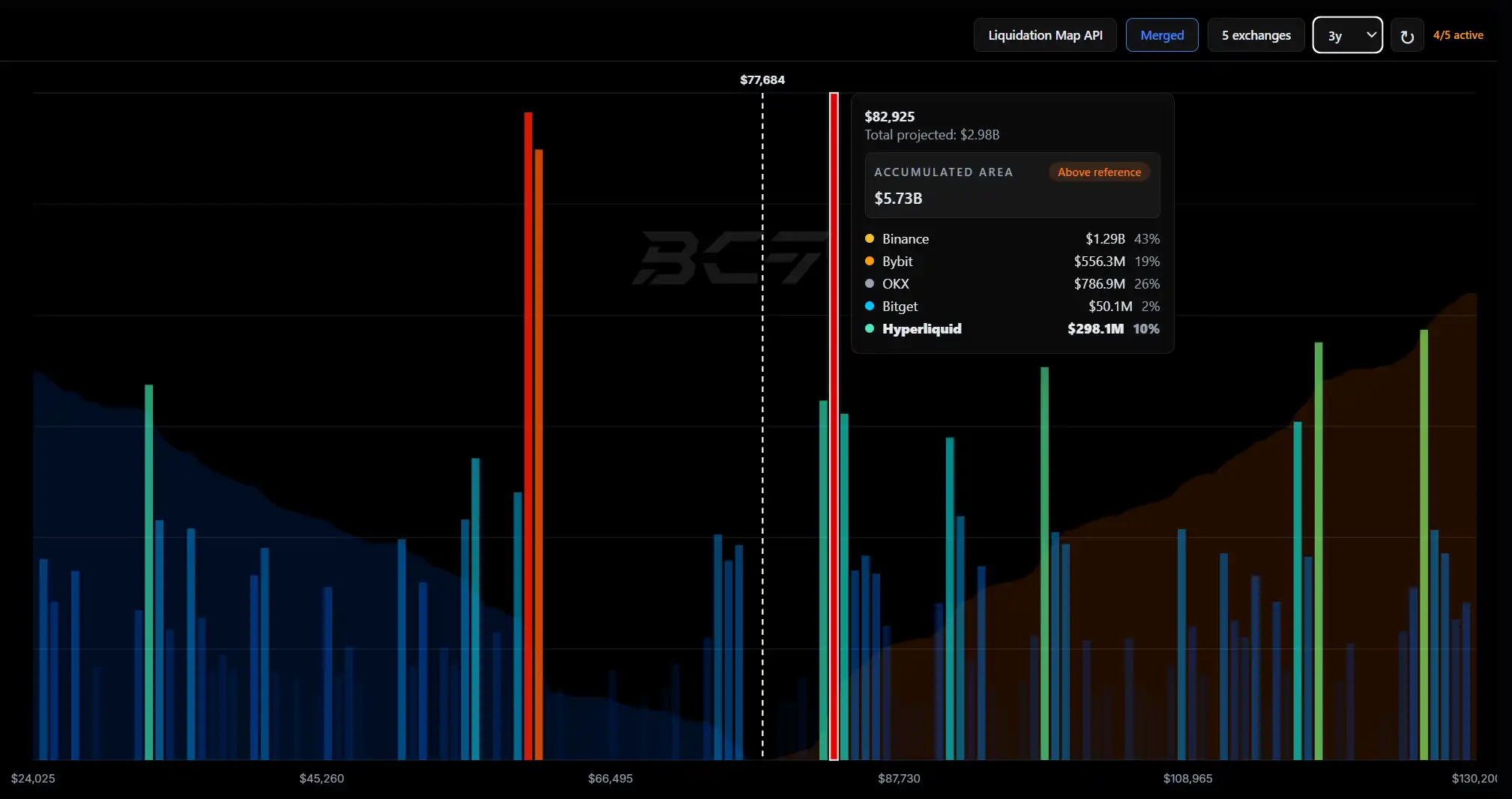This screenshot has height=799, width=1512.
Task: Click the $5.73B accumulated area value
Action: pyautogui.click(x=898, y=199)
